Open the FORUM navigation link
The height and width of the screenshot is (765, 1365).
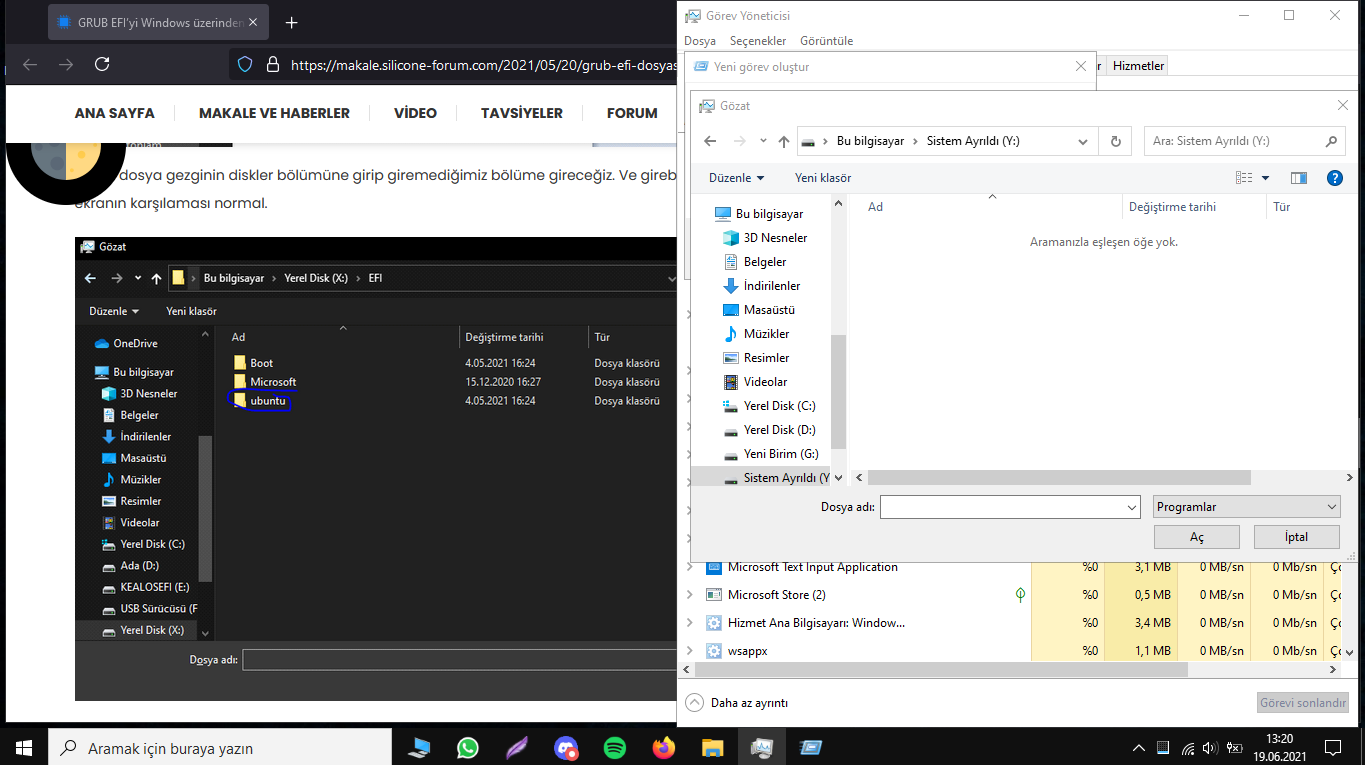[632, 113]
